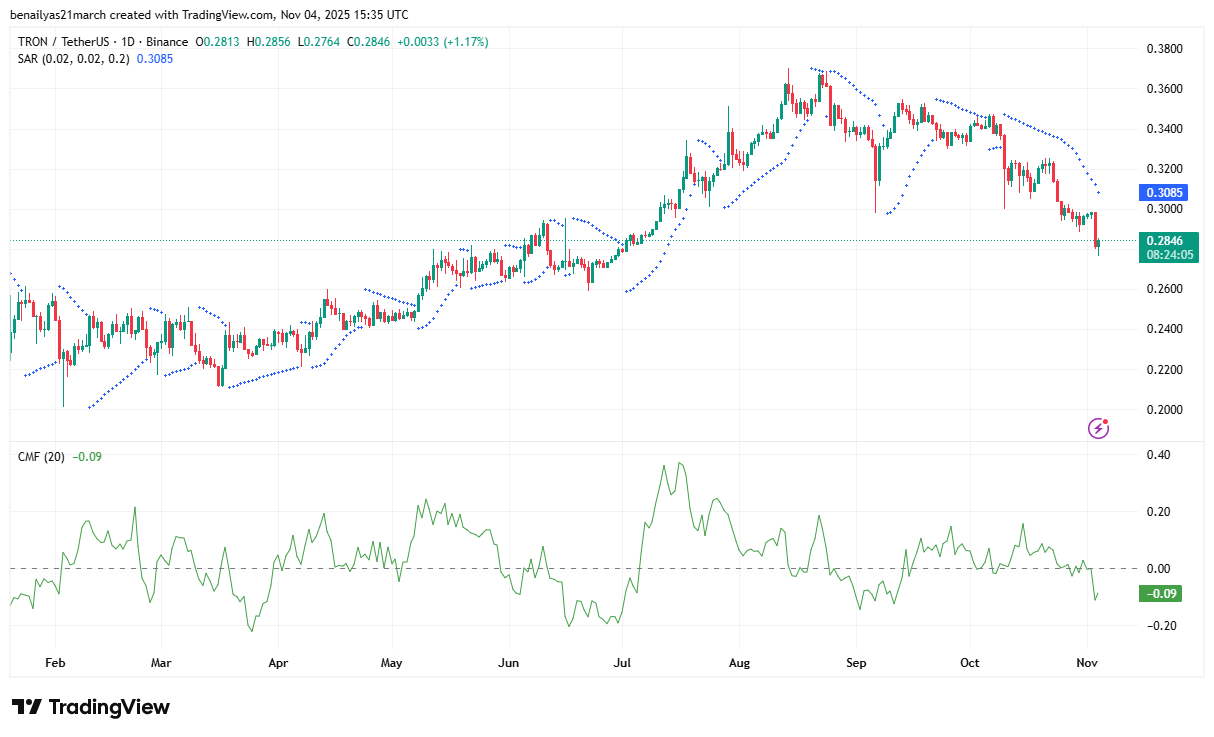
Task: Select the Aug label on the time axis
Action: tap(740, 662)
